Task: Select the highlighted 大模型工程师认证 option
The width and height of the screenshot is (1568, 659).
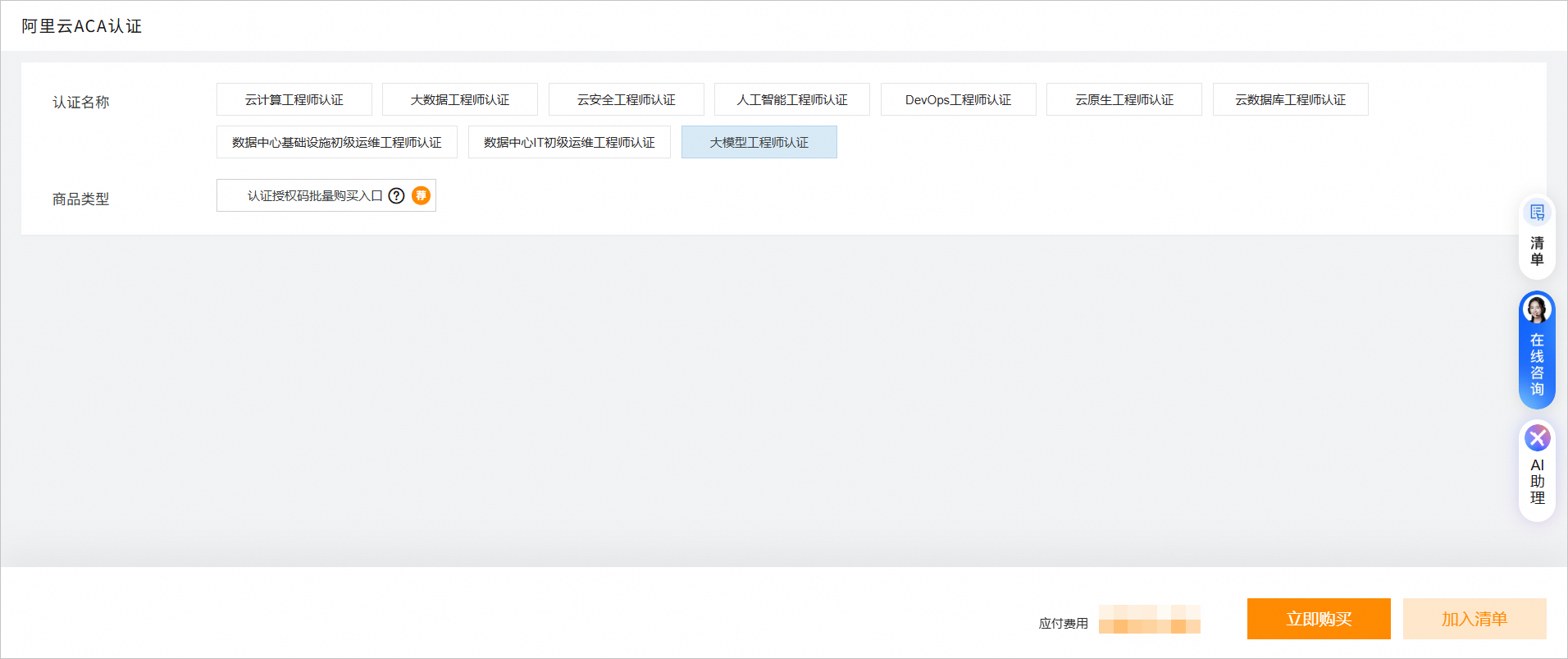Action: tap(759, 142)
